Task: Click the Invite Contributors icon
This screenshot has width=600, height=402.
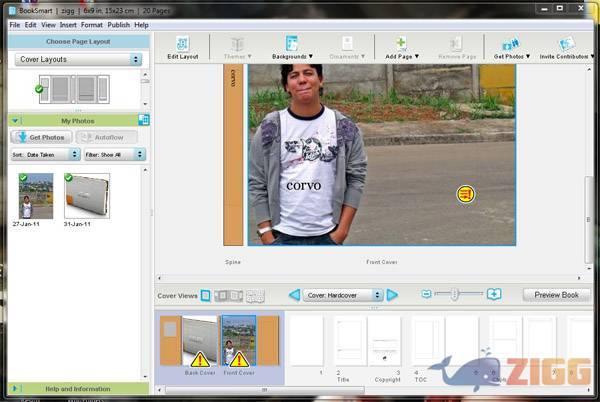Action: [x=567, y=44]
